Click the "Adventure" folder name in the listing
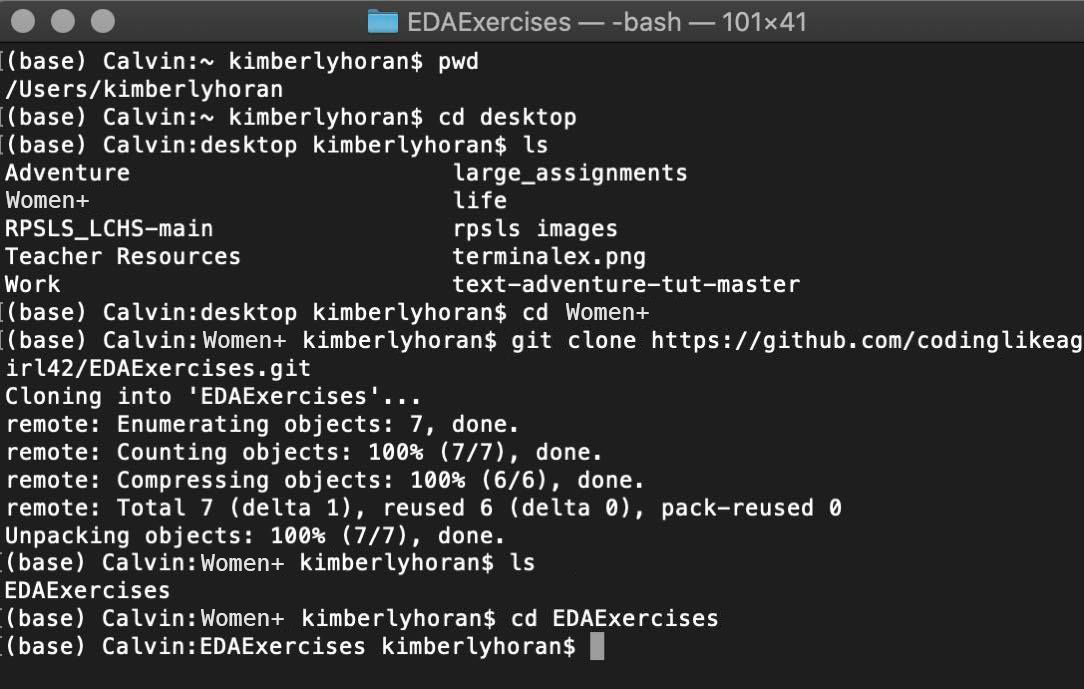Image resolution: width=1084 pixels, height=689 pixels. (x=67, y=173)
